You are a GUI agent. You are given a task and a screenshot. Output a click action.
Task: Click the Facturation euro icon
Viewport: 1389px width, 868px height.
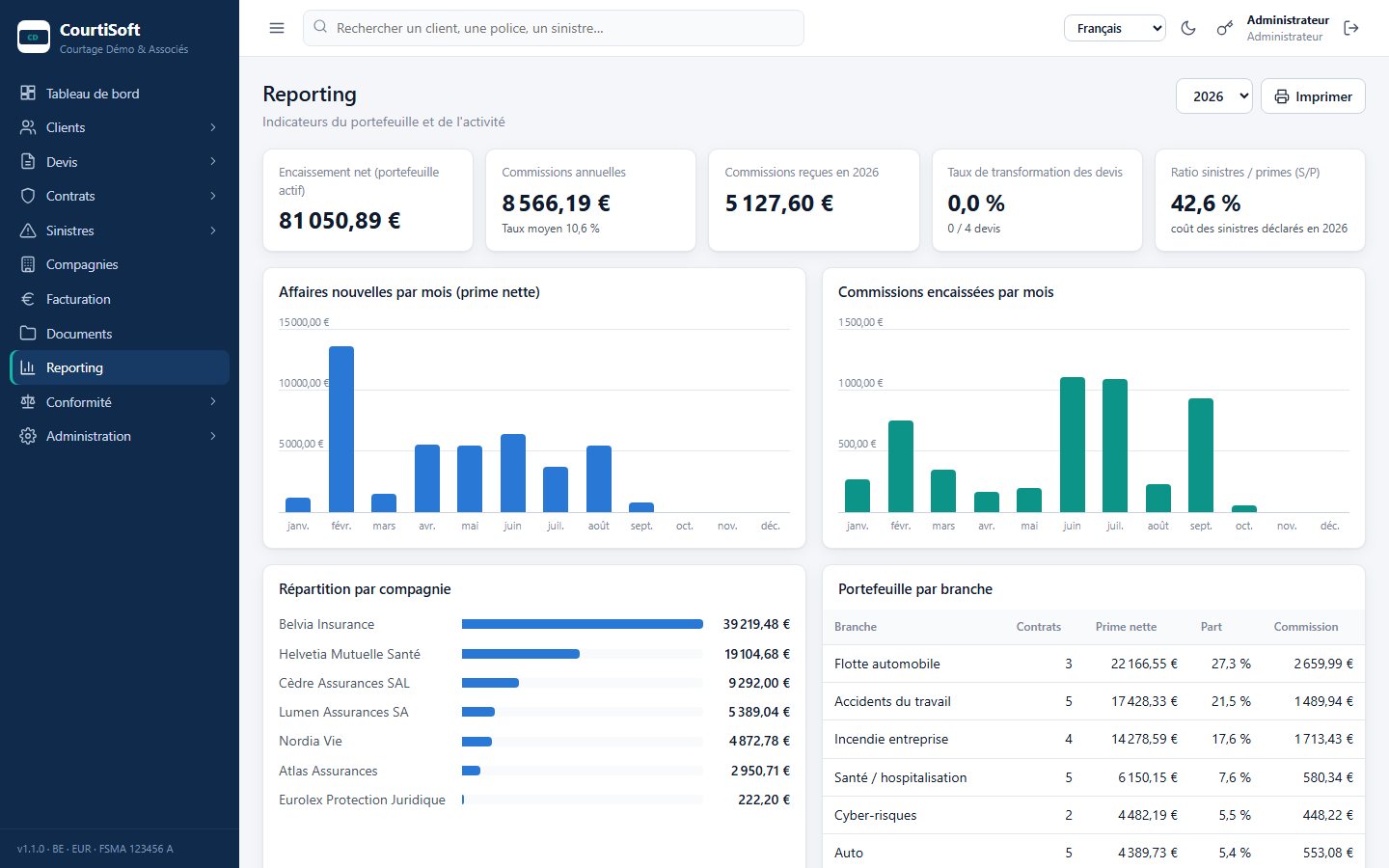(28, 299)
